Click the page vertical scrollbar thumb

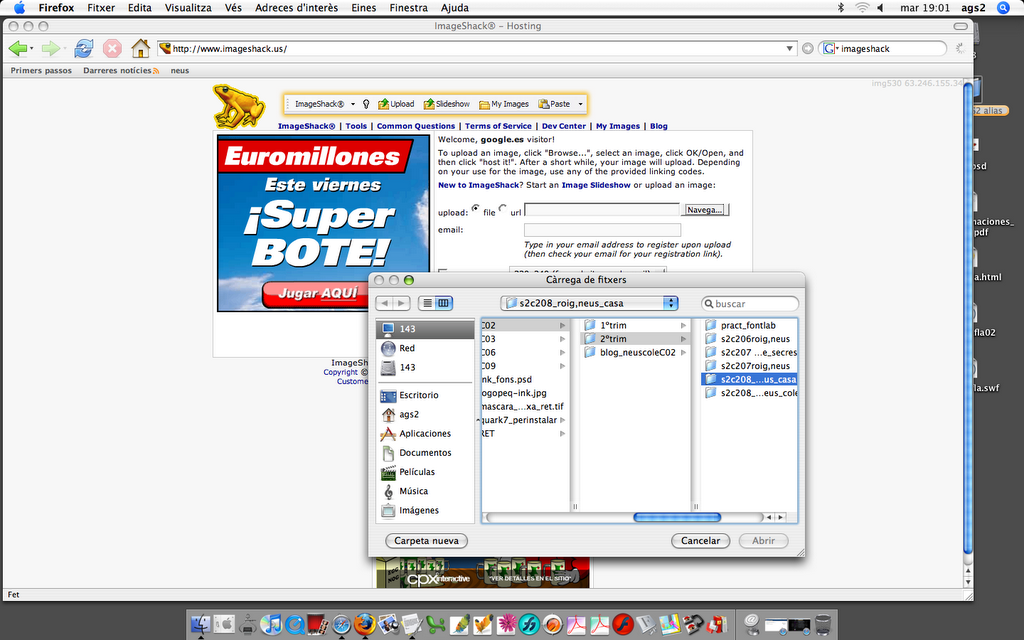(x=968, y=320)
